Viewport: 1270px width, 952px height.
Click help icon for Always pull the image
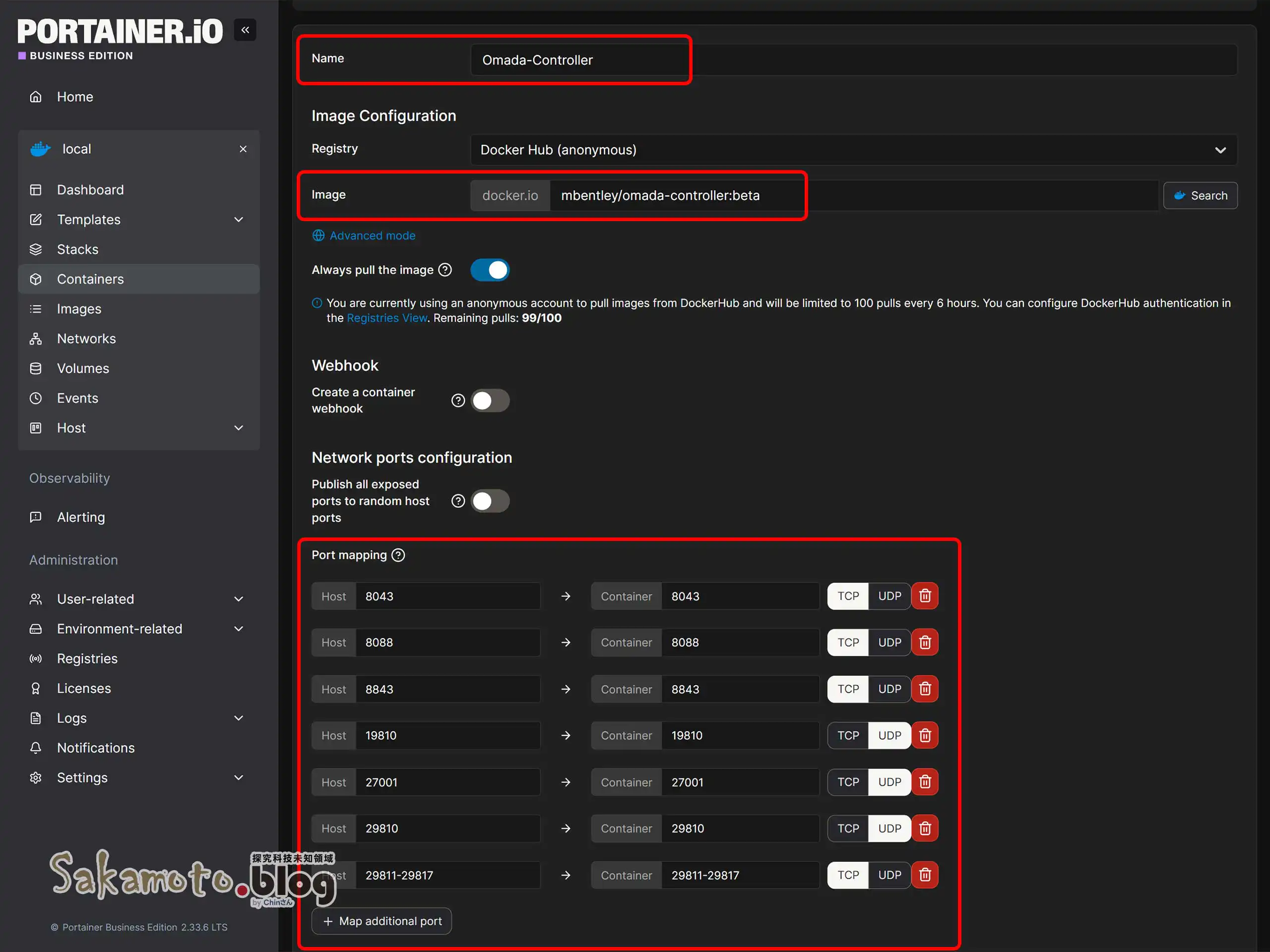click(x=445, y=270)
